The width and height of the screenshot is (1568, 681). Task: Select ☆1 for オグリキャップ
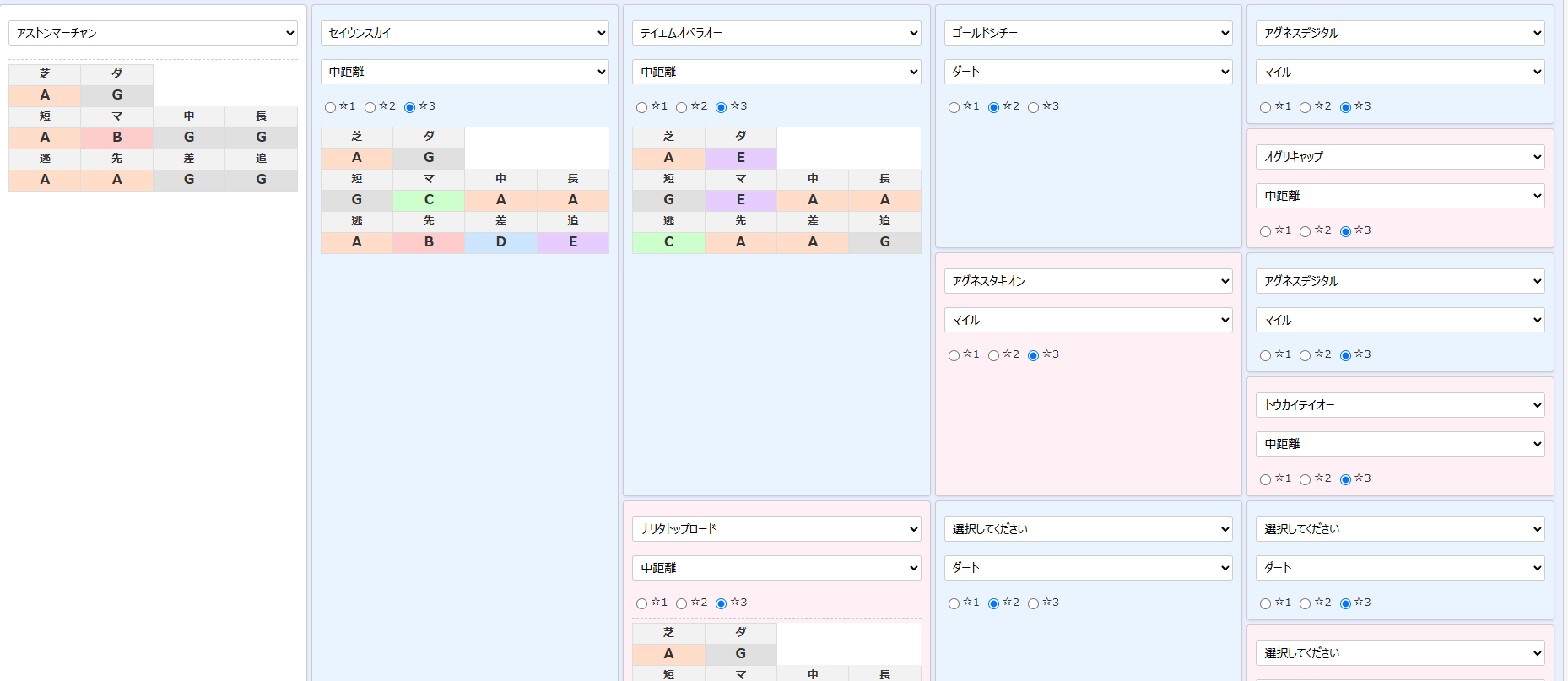tap(1265, 231)
